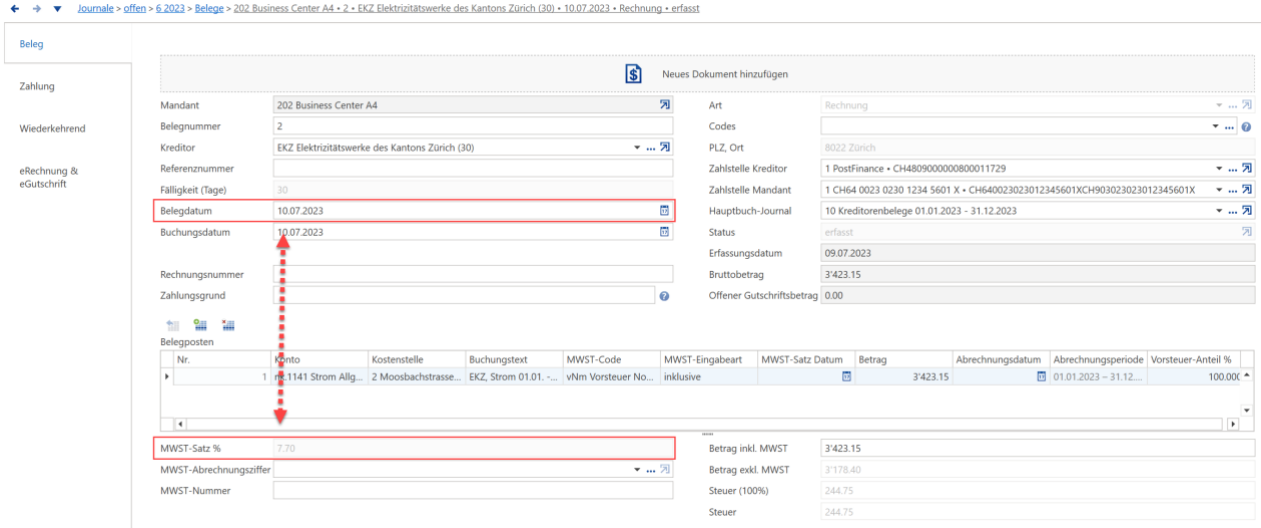Expand the Kreditor dropdown
Screen dimensions: 1261x528
tap(638, 148)
